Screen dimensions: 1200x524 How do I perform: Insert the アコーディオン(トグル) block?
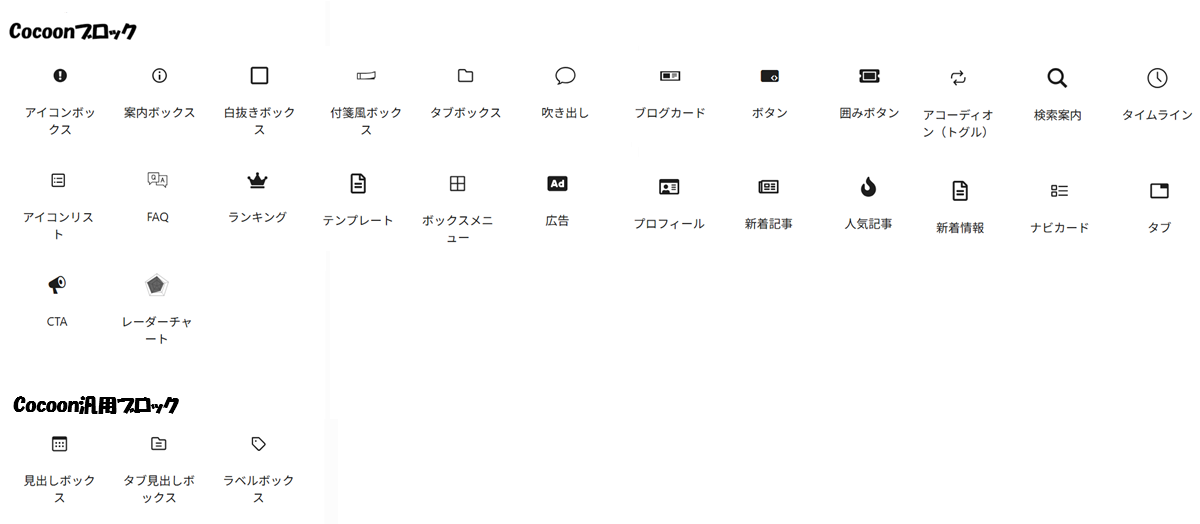click(x=958, y=78)
